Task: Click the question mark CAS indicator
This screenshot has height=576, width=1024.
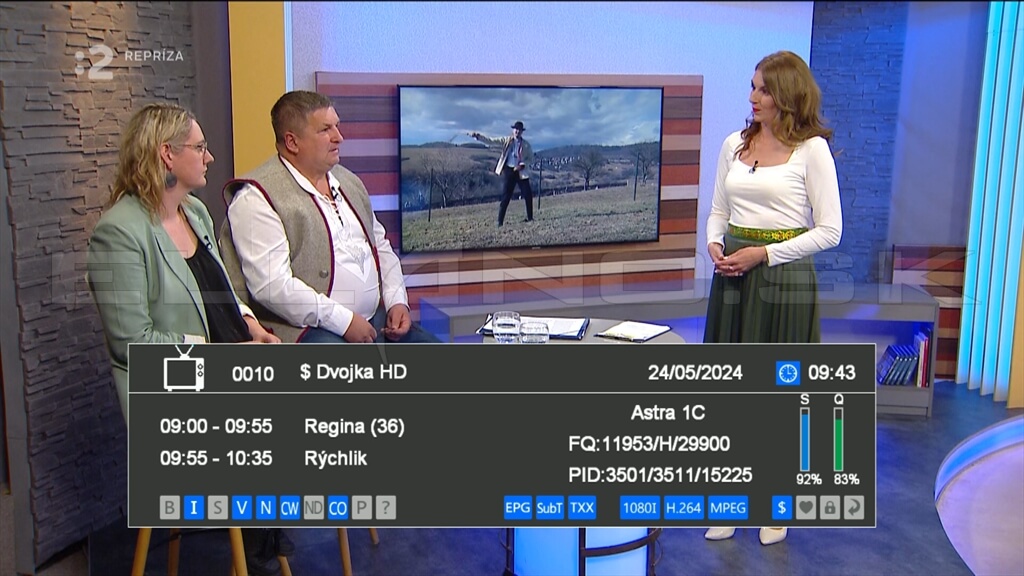Action: coord(385,507)
